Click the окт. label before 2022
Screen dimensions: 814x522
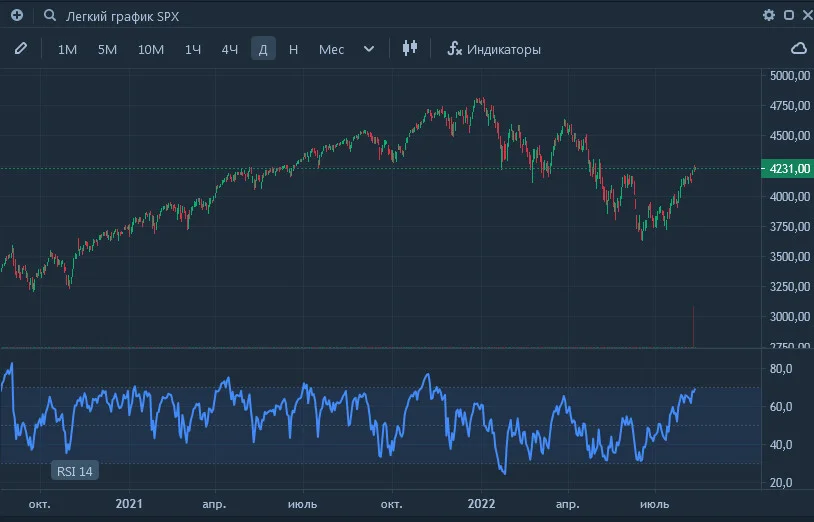click(391, 504)
